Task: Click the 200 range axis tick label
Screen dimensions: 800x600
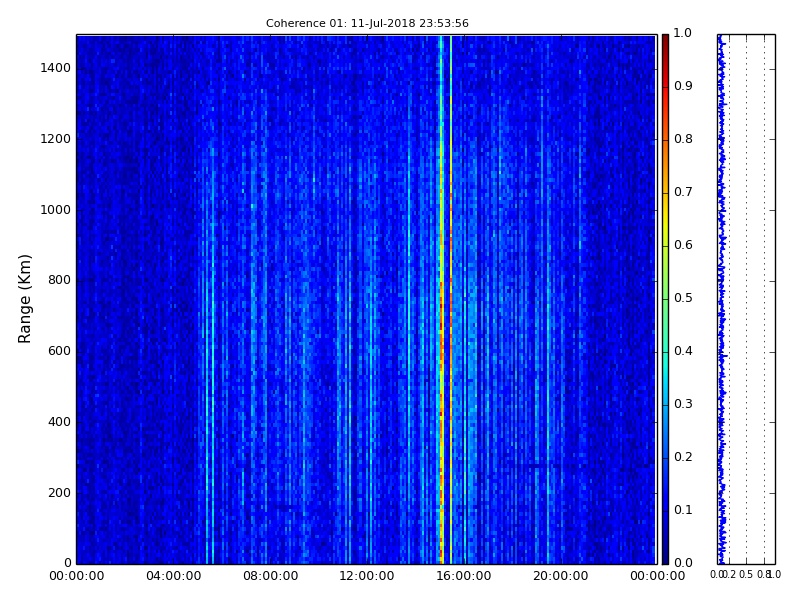Action: pyautogui.click(x=59, y=493)
